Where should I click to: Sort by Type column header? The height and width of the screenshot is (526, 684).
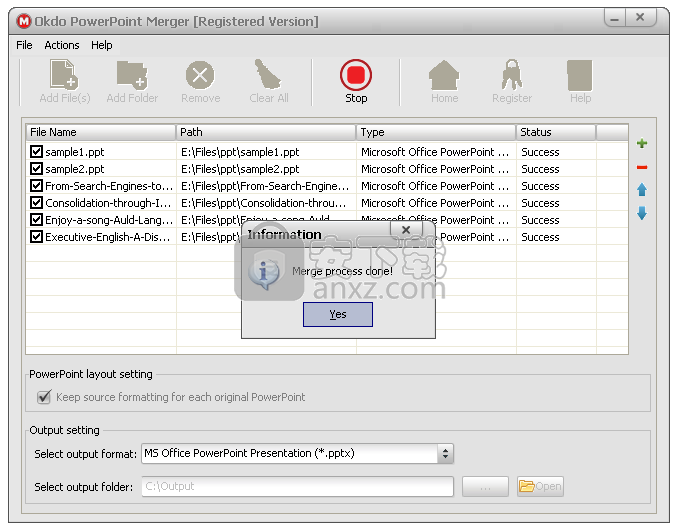436,132
